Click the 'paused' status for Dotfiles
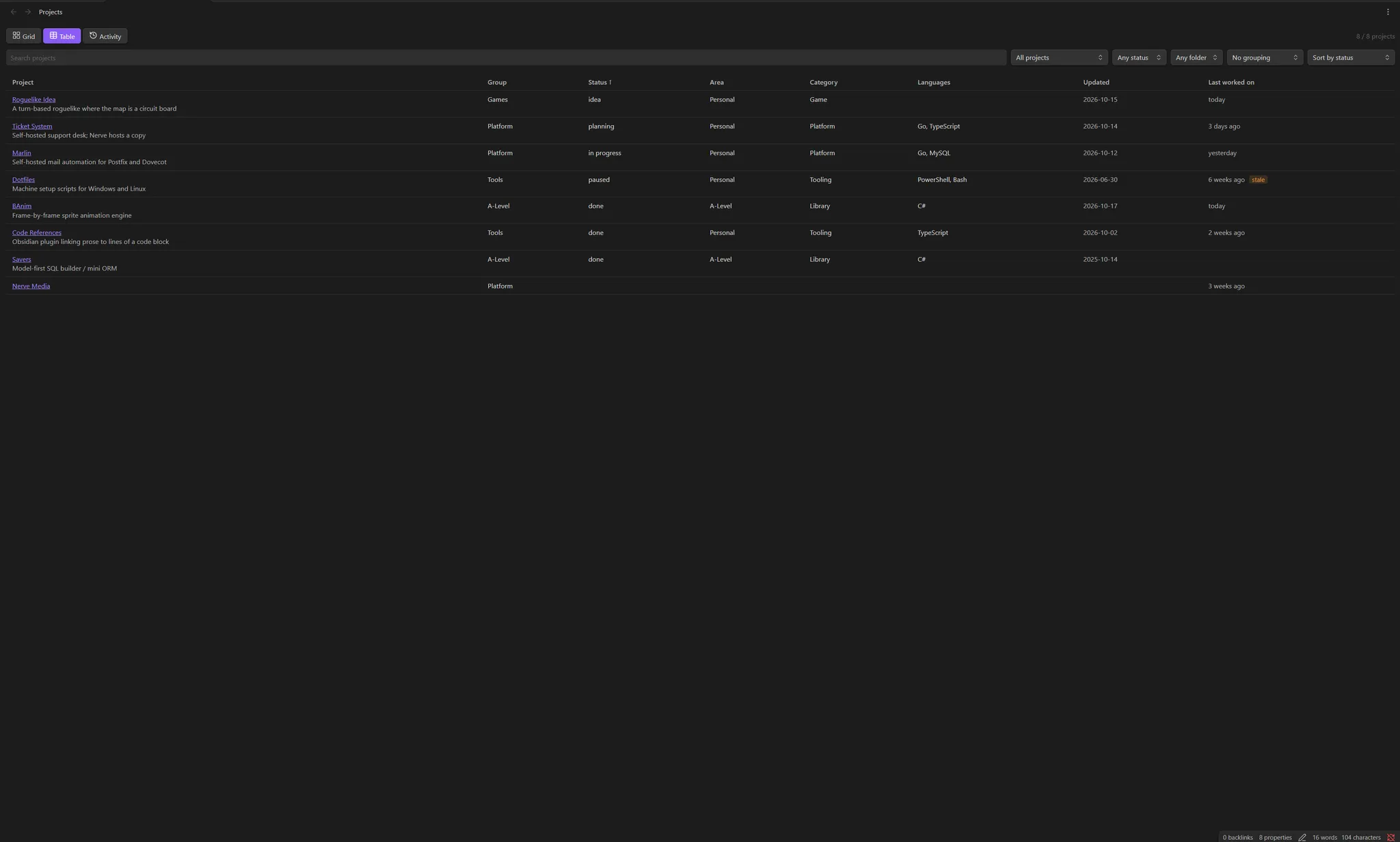 coord(598,180)
